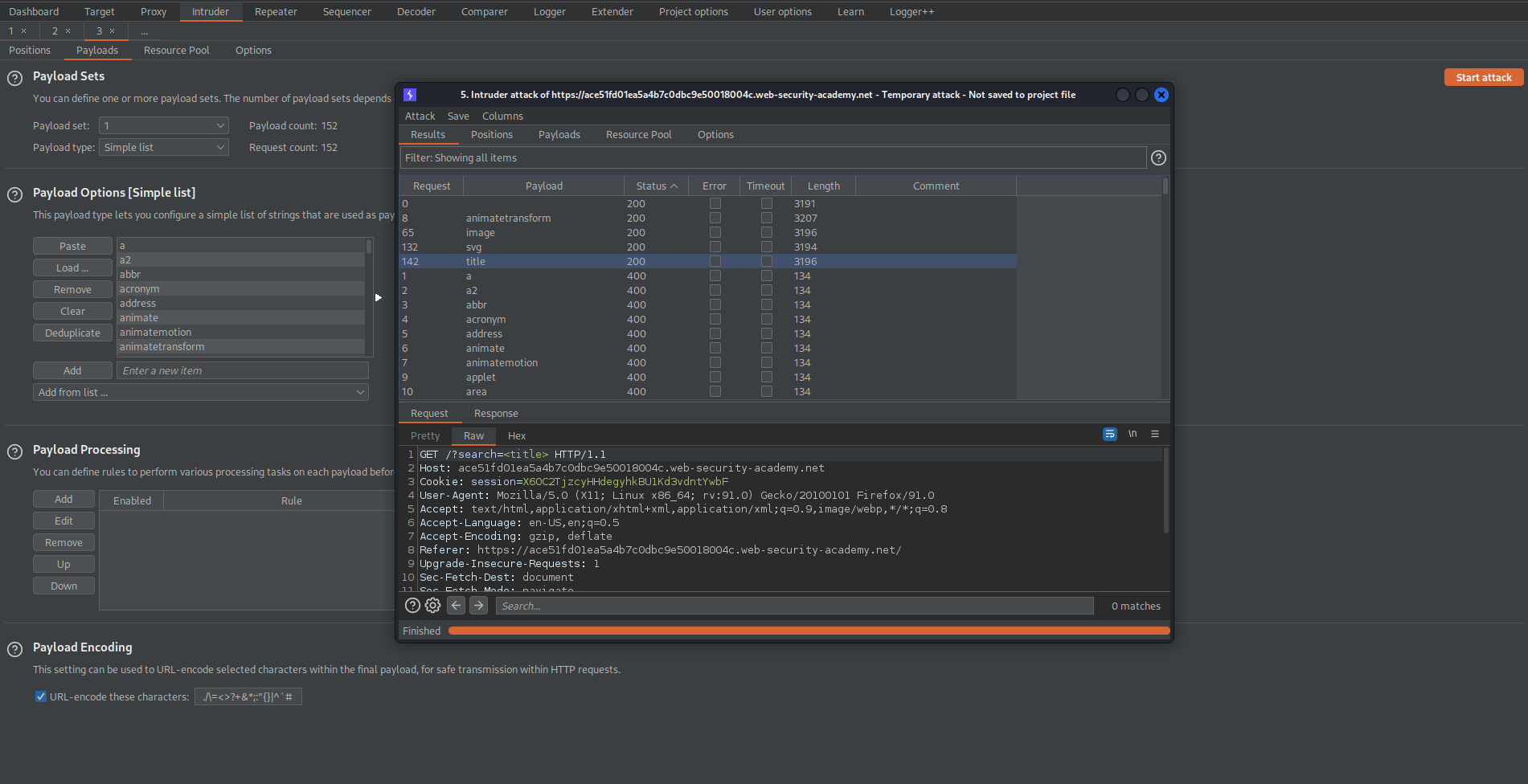Tick Timeout checkbox for request 0
The height and width of the screenshot is (784, 1528).
pos(767,204)
